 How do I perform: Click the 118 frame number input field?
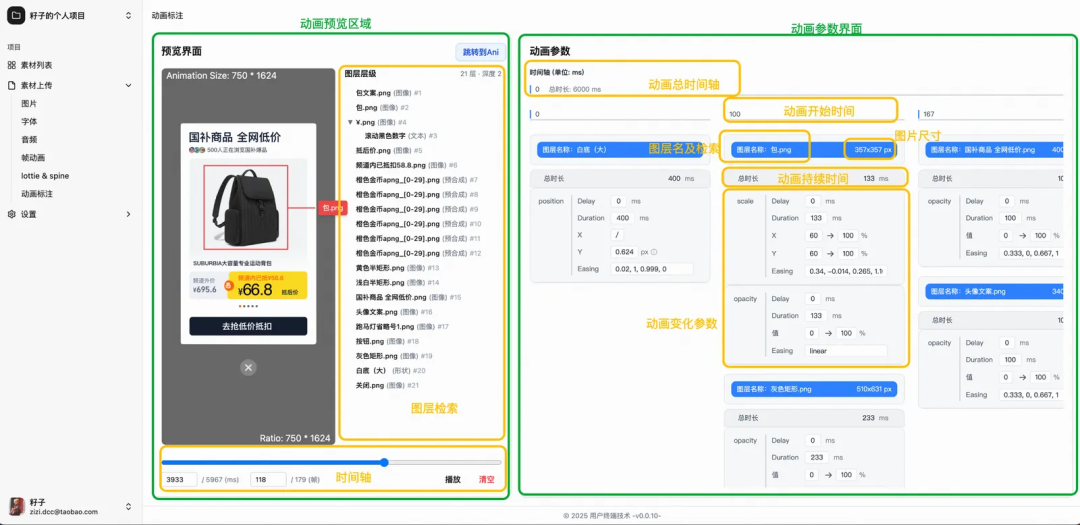268,480
